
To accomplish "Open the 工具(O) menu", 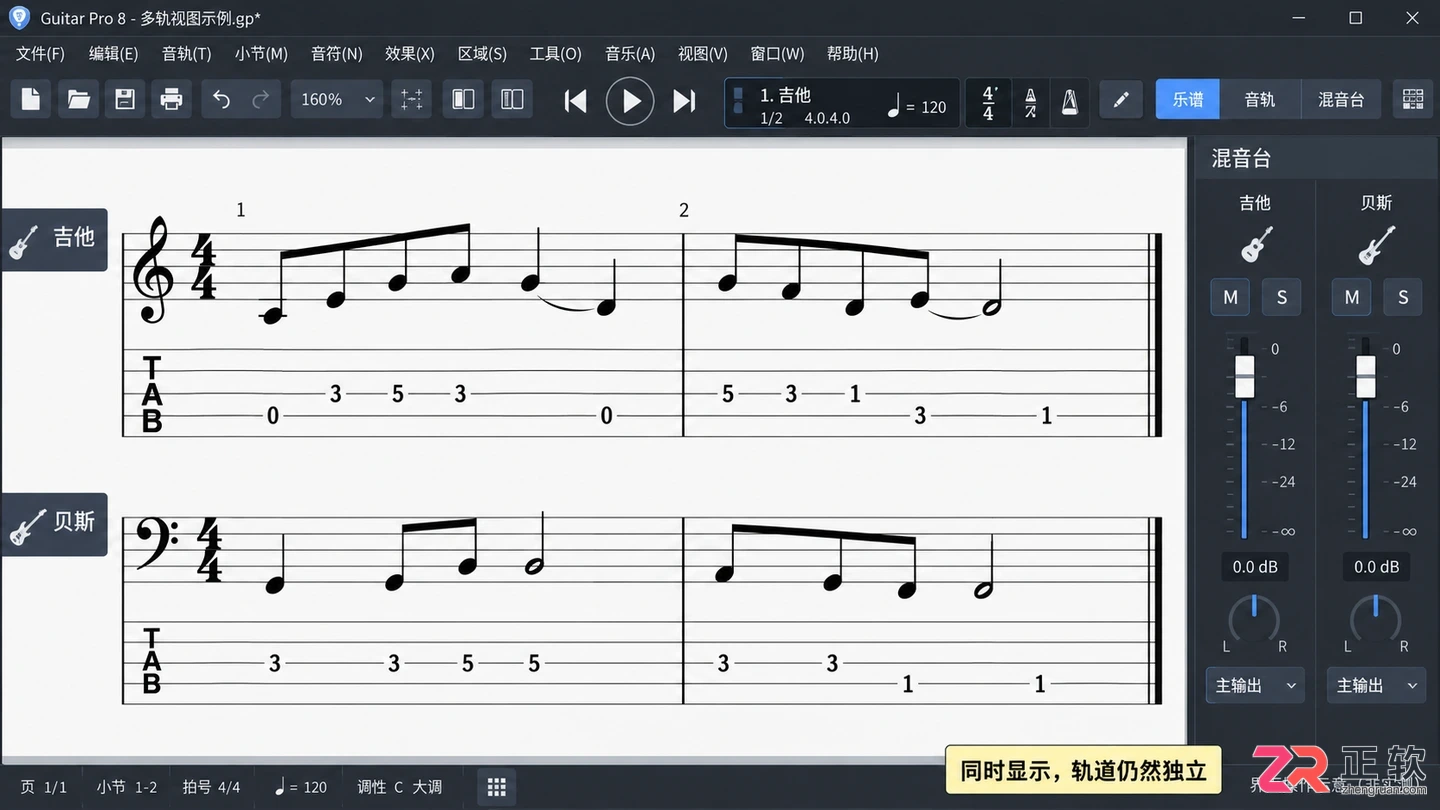I will coord(555,54).
